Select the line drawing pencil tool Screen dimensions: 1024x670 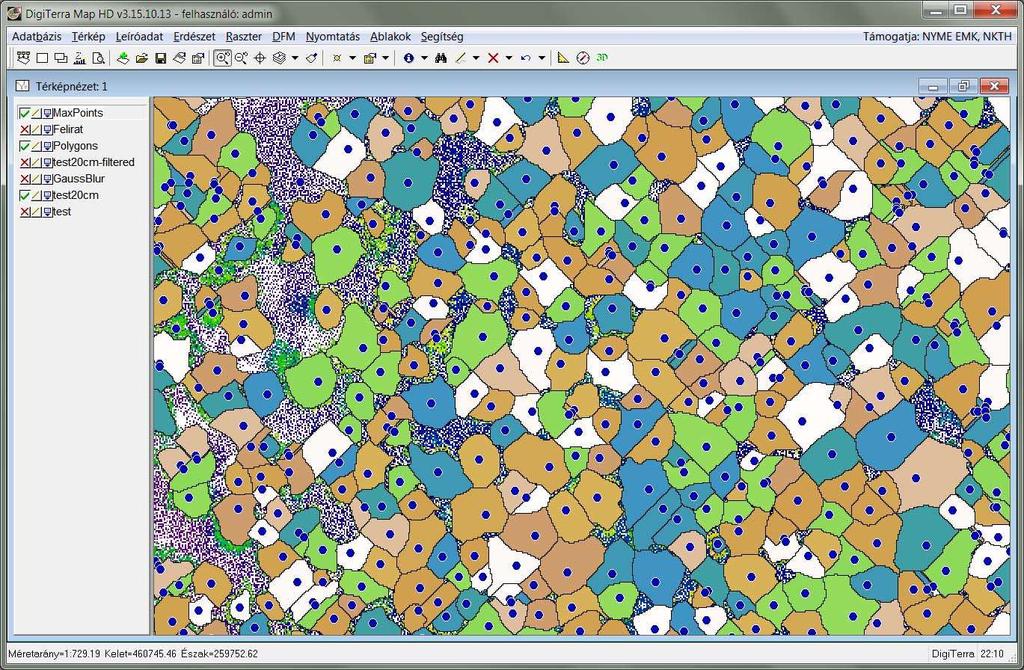pos(460,58)
